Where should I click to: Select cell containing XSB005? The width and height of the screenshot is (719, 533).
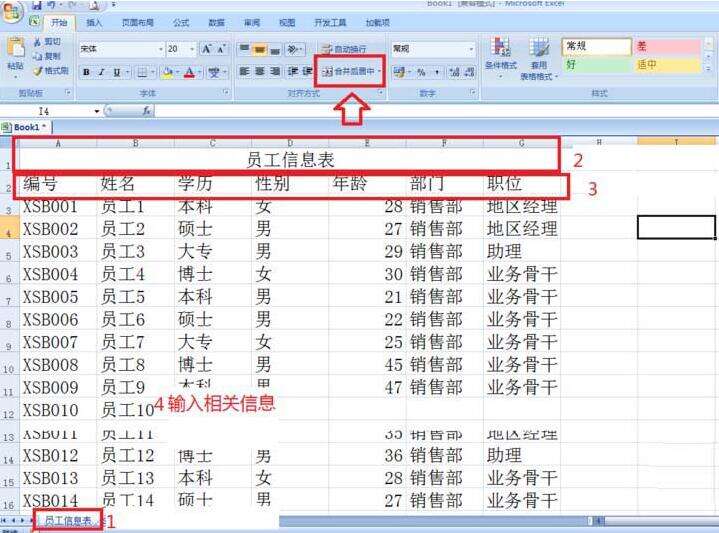pos(58,297)
